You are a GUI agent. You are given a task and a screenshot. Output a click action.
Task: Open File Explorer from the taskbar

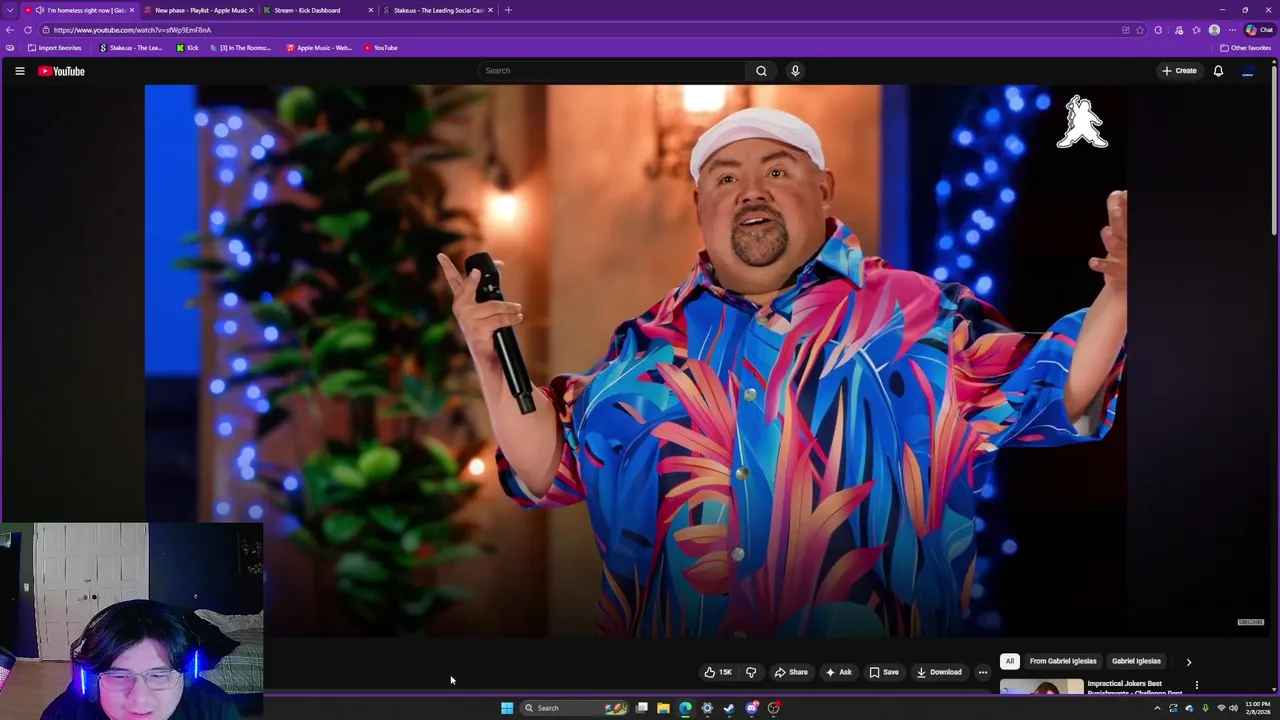663,708
